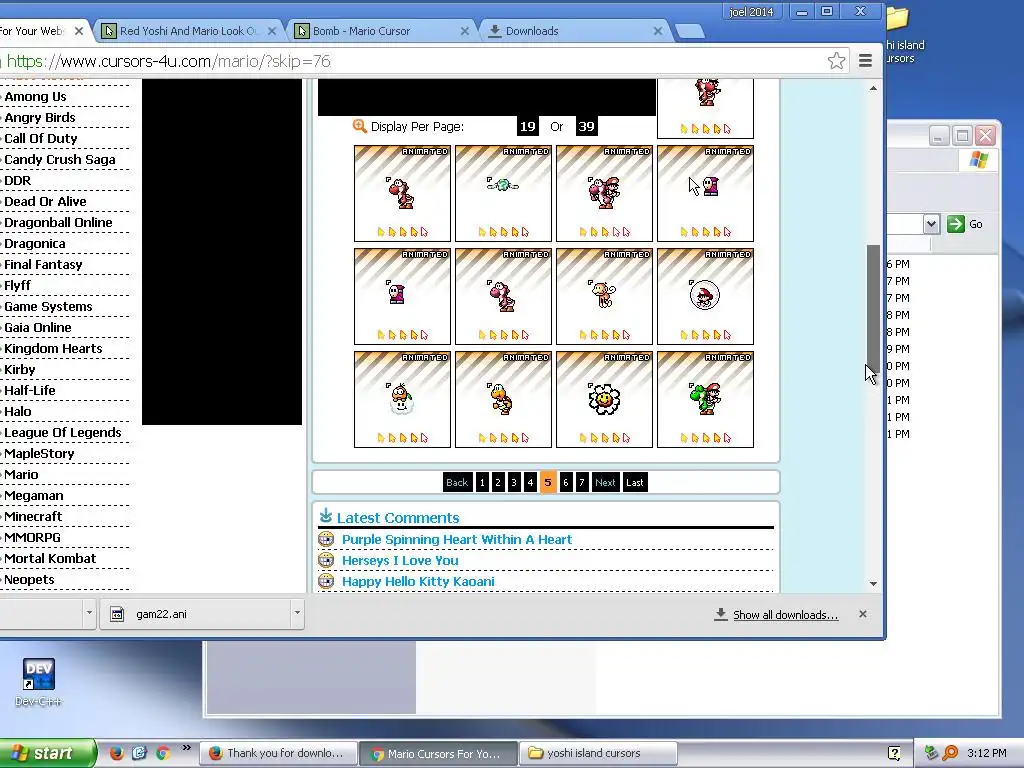Click the scrollbar down arrow
The height and width of the screenshot is (768, 1024).
(x=873, y=584)
